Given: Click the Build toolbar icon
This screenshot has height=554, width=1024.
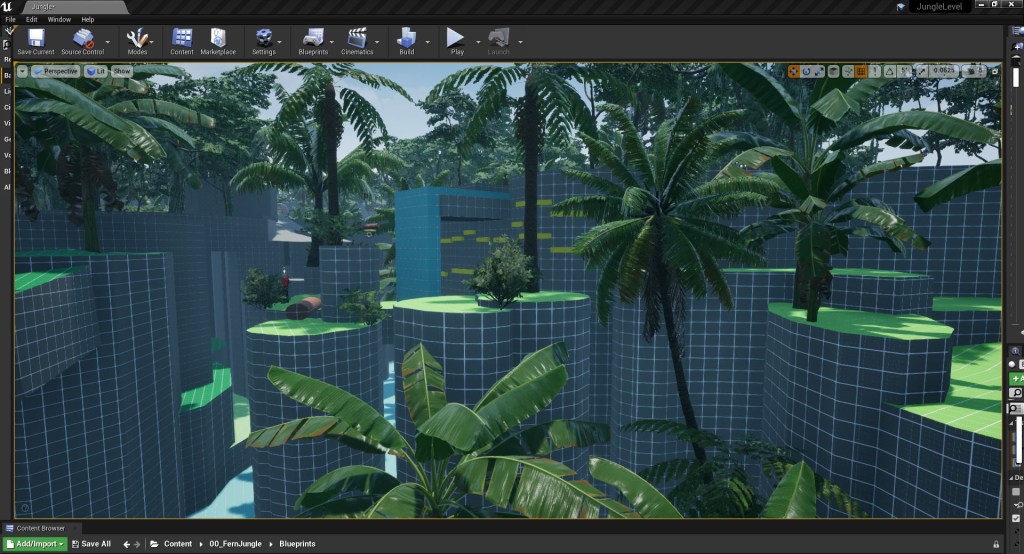Looking at the screenshot, I should pos(407,40).
